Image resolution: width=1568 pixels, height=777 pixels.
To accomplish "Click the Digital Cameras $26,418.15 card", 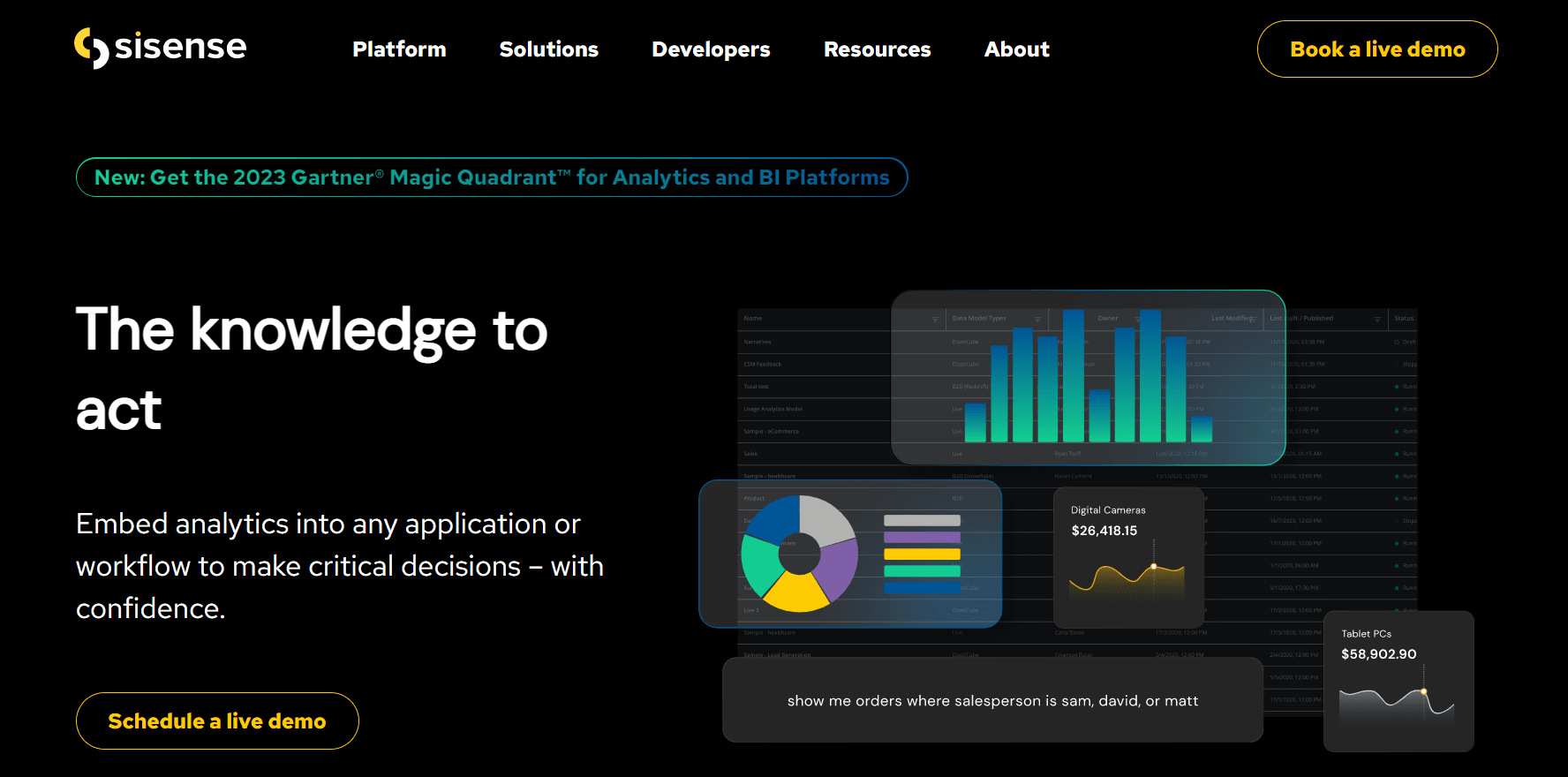I will click(1128, 557).
